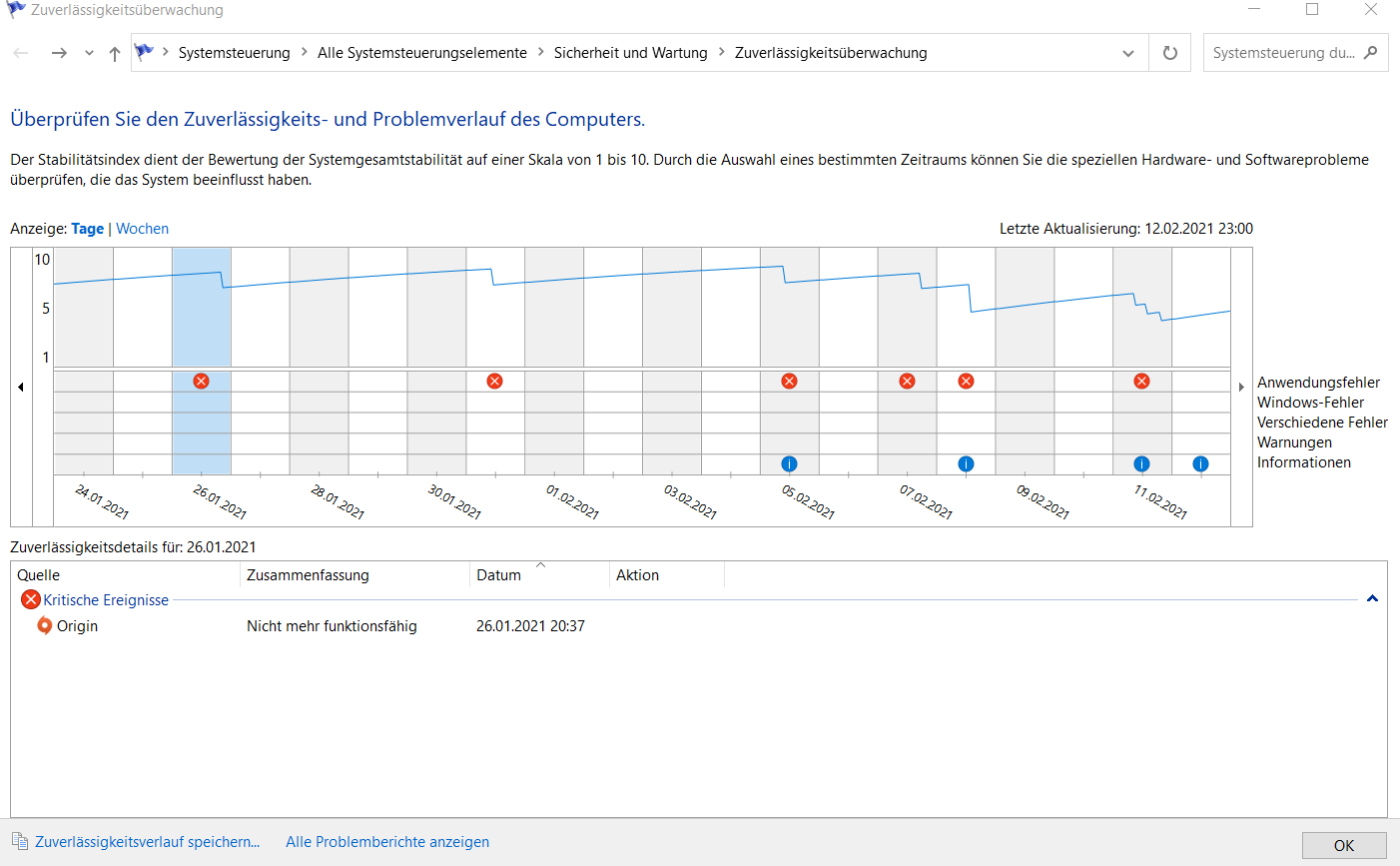Click the Origin application icon in details list
This screenshot has width=1400, height=866.
[x=44, y=626]
